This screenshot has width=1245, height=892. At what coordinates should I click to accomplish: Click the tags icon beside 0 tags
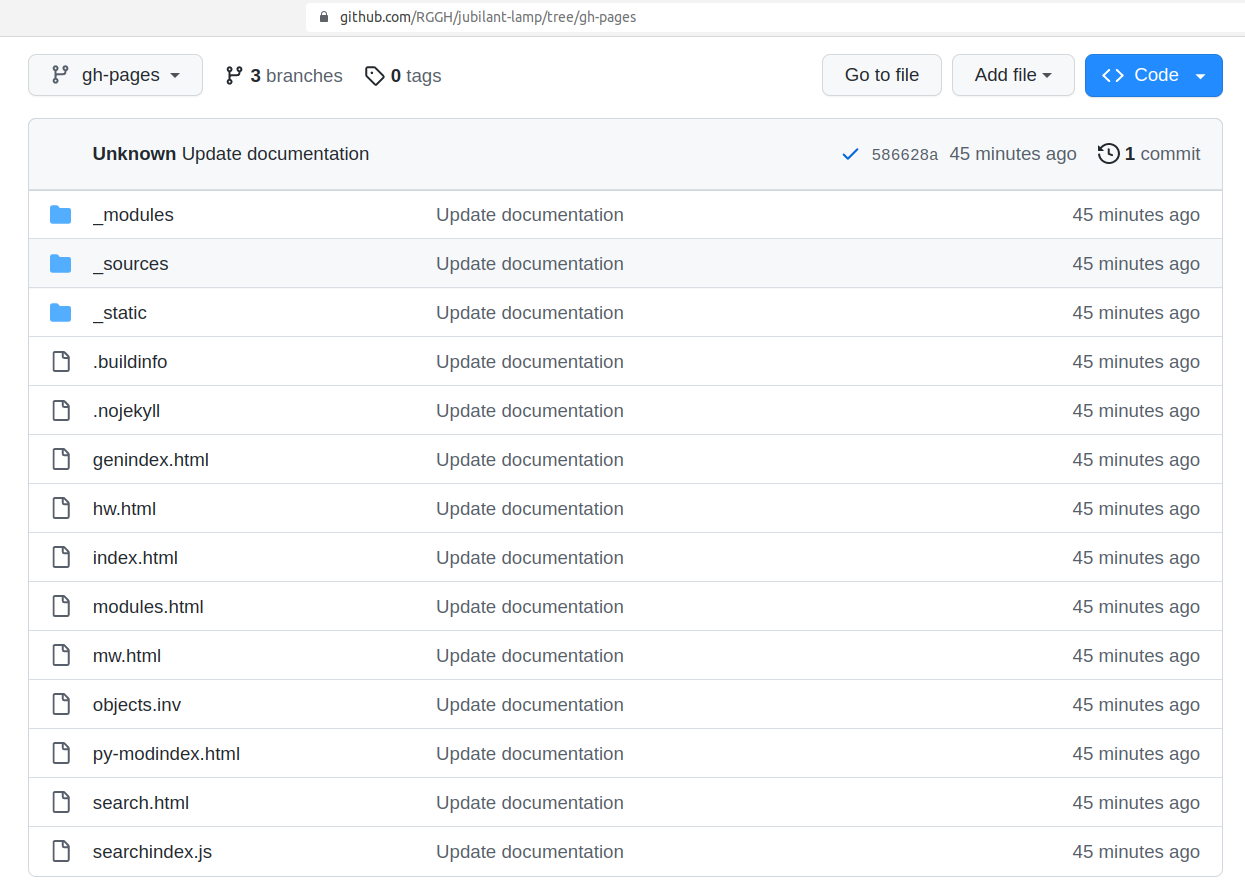[375, 75]
